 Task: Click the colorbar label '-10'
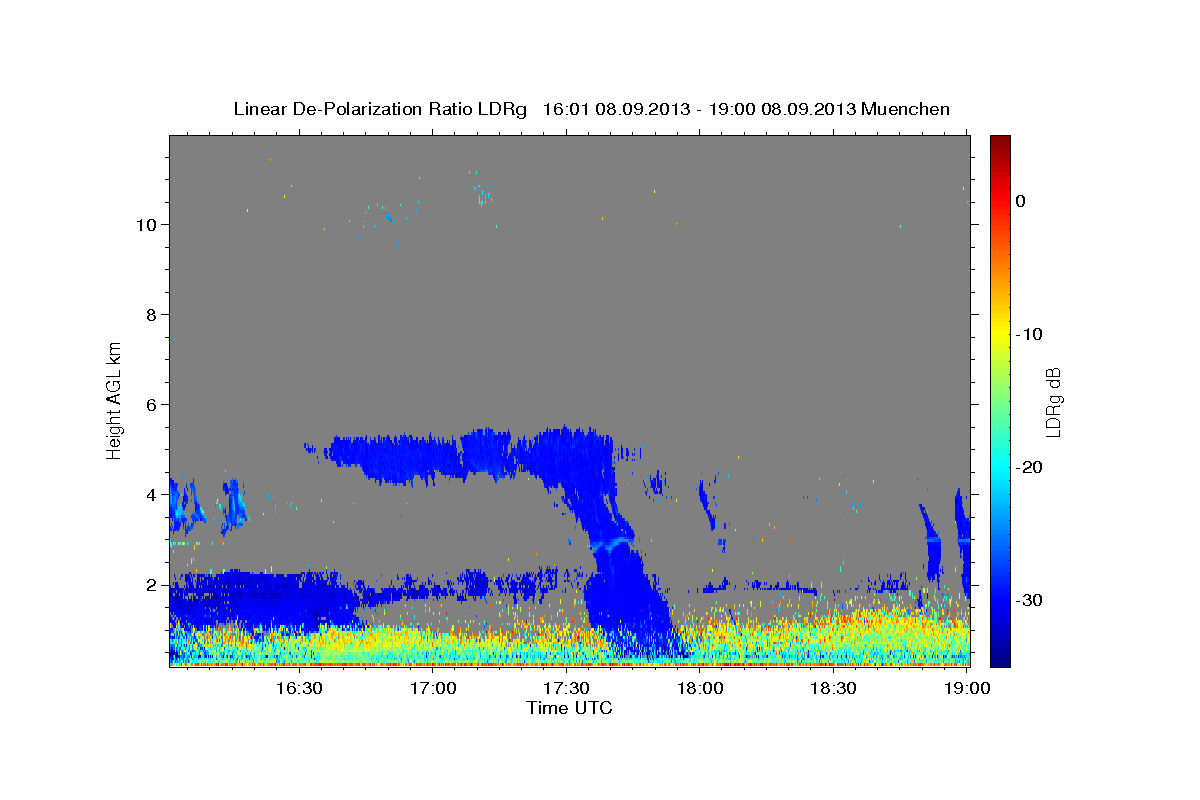point(1031,334)
